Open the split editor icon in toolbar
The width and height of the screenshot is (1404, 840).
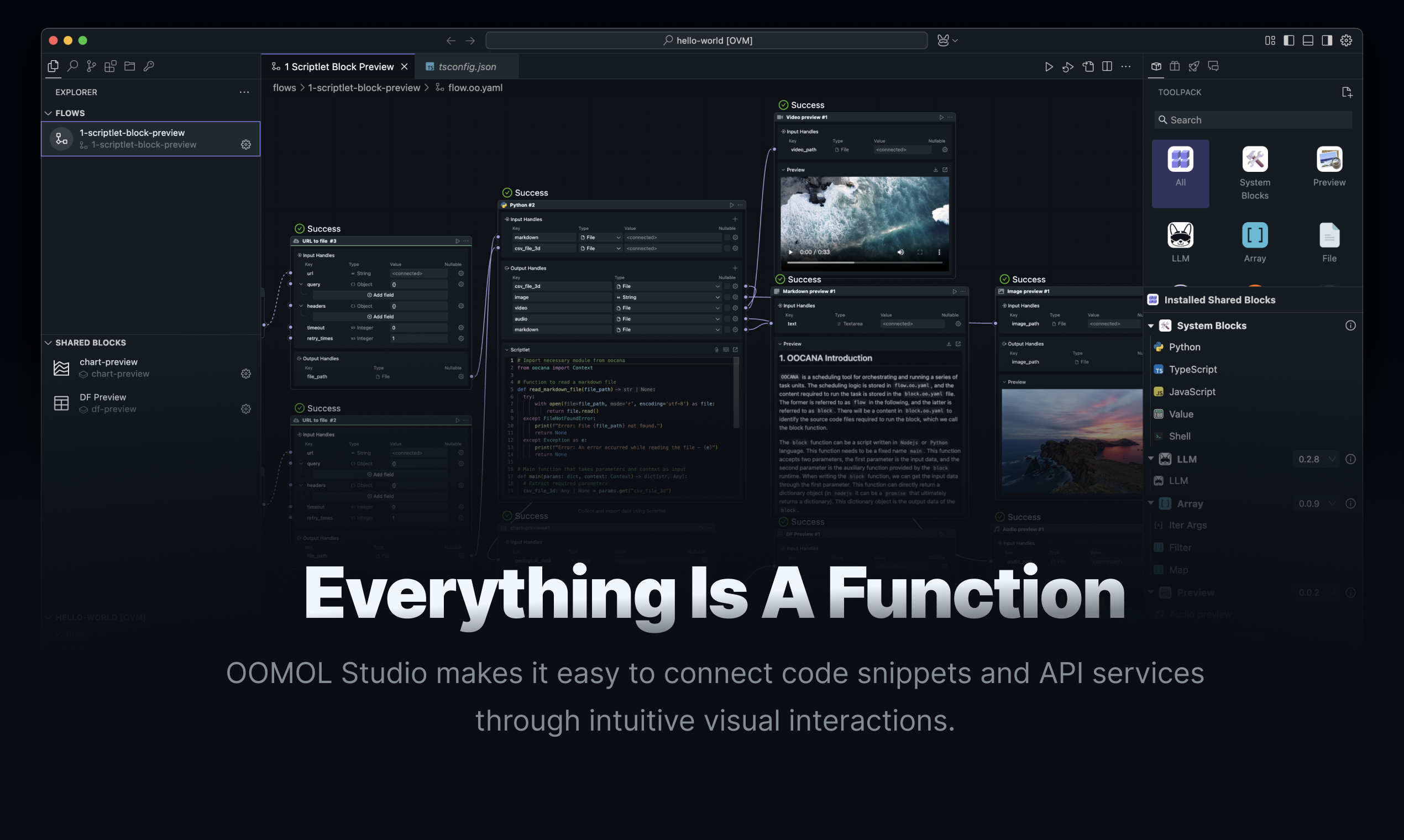tap(1107, 67)
